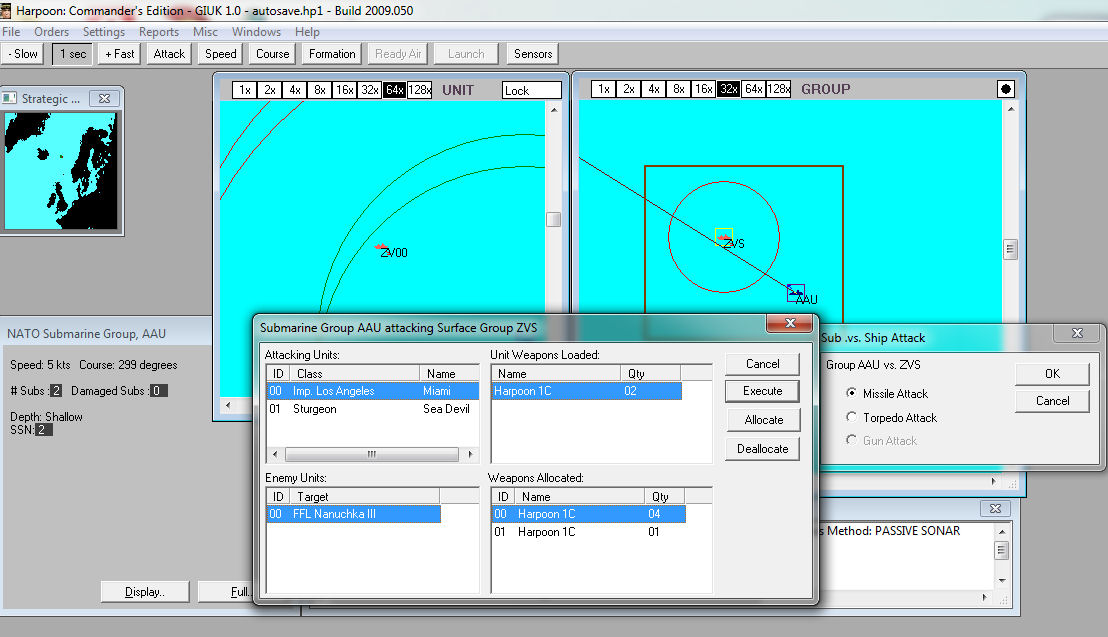The width and height of the screenshot is (1108, 637).
Task: Click the Unit map vertical scrollbar thumb
Action: pyautogui.click(x=554, y=219)
